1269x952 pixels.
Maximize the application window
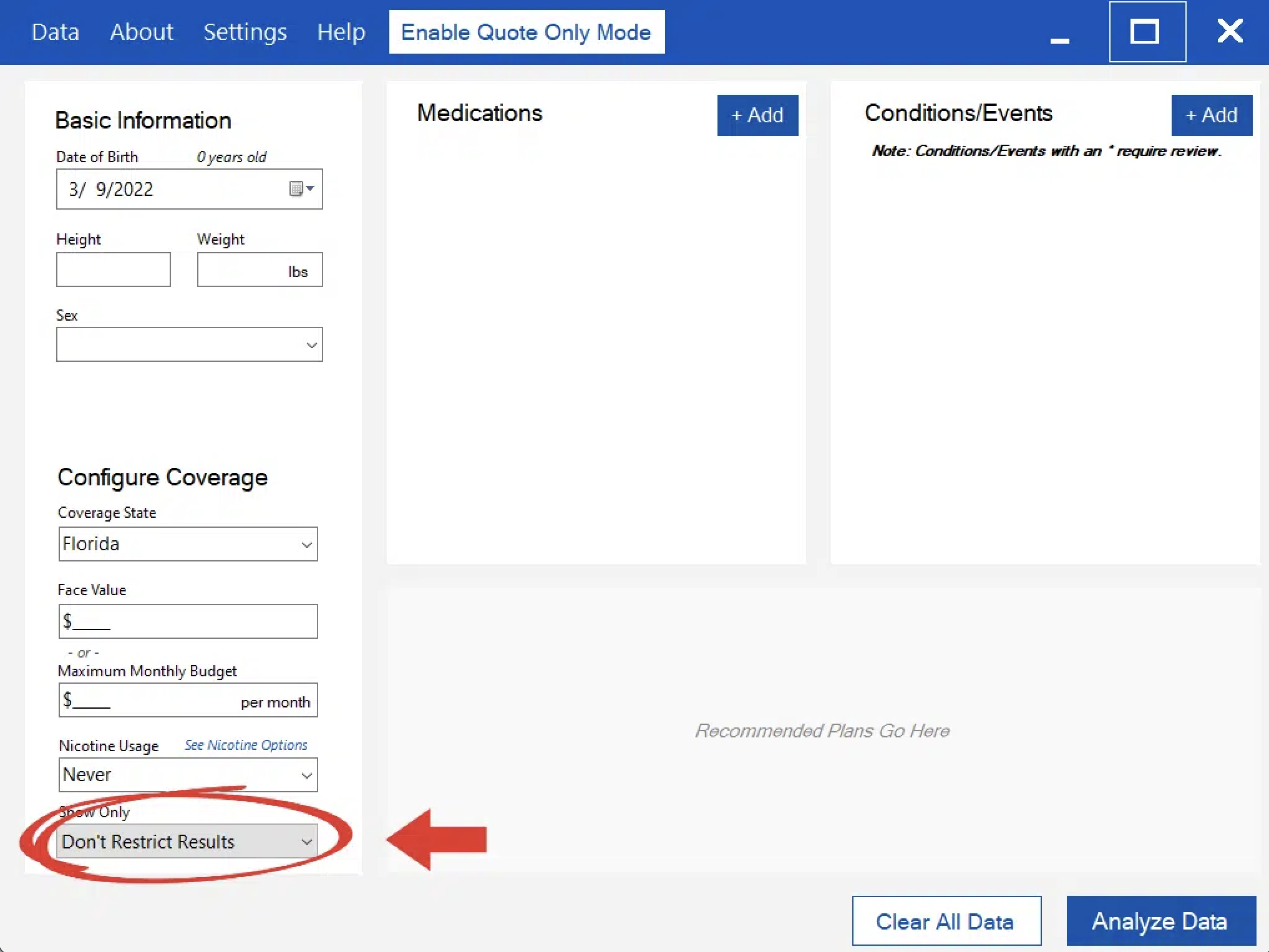(x=1147, y=32)
